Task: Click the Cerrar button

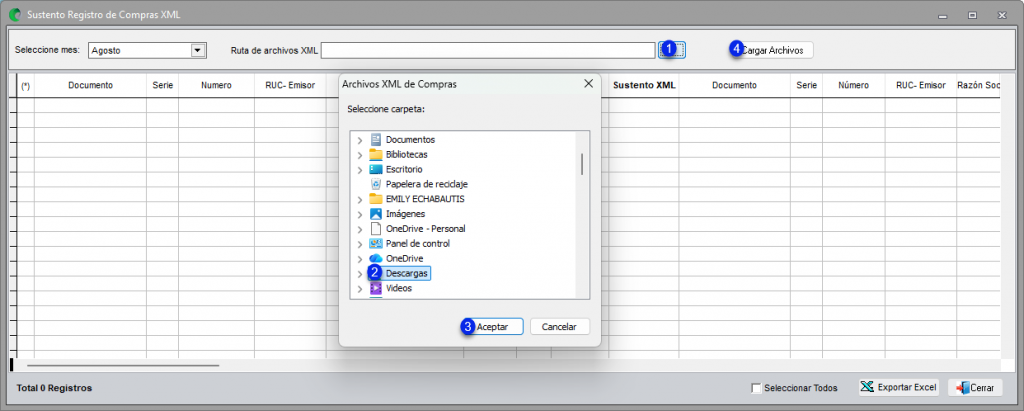Action: [x=975, y=387]
